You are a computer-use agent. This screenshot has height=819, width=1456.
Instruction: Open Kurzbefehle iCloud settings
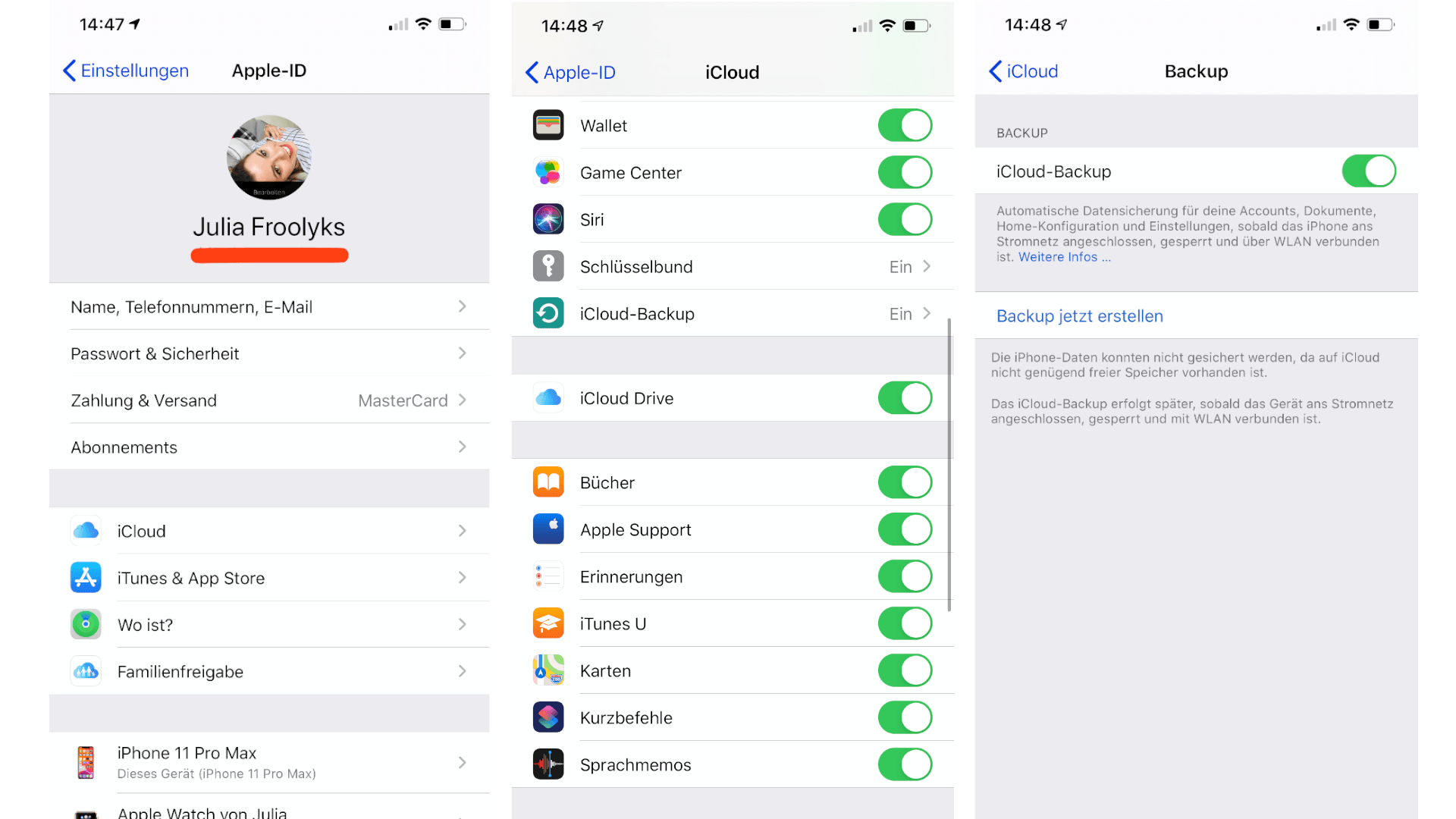point(728,716)
